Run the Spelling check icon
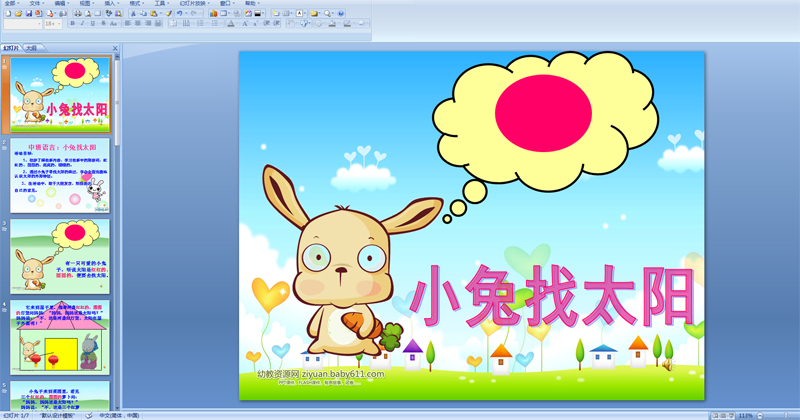The height and width of the screenshot is (420, 800). (109, 13)
